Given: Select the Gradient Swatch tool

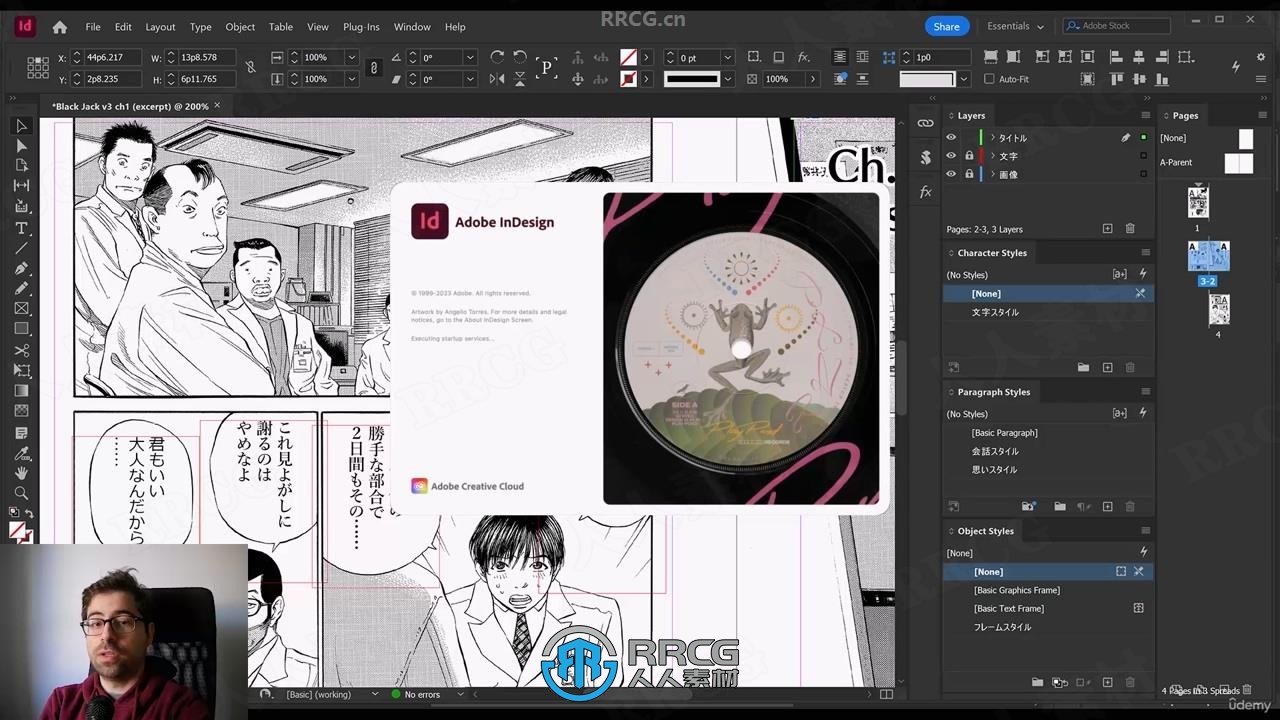Looking at the screenshot, I should click(21, 391).
